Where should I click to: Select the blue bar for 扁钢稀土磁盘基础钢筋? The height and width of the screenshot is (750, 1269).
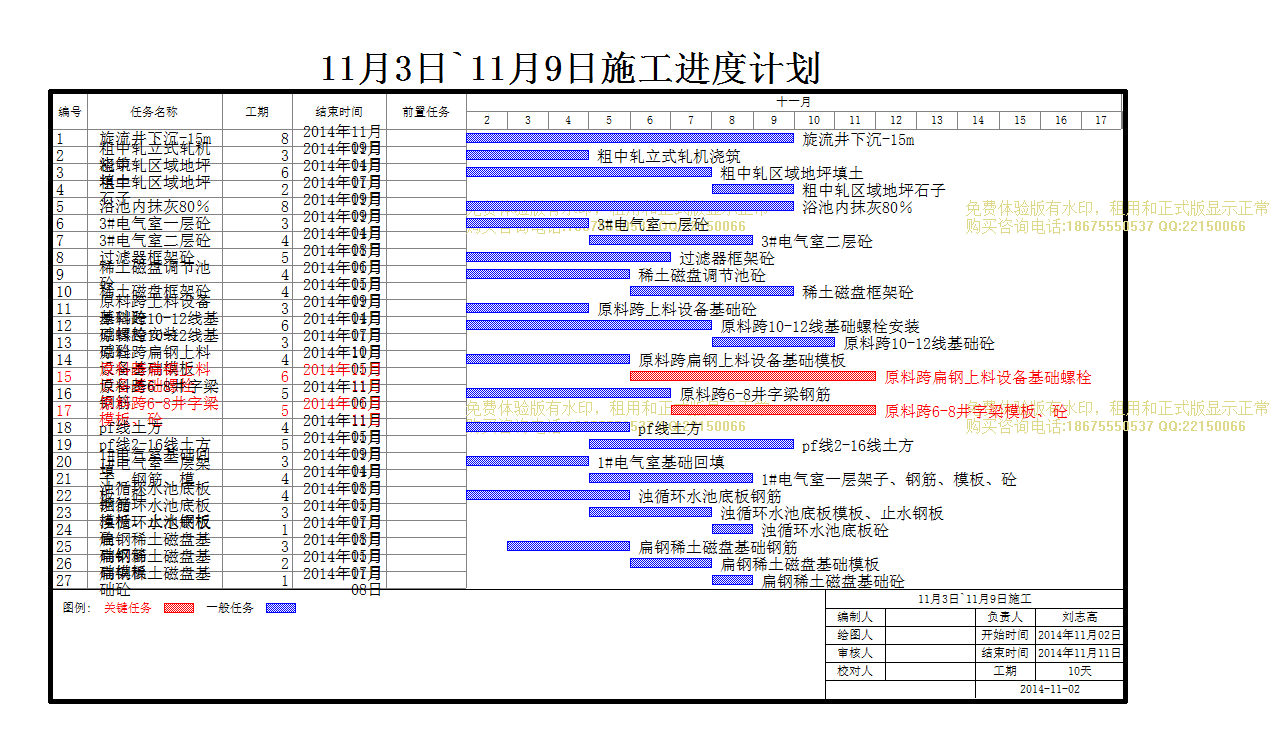tap(569, 546)
